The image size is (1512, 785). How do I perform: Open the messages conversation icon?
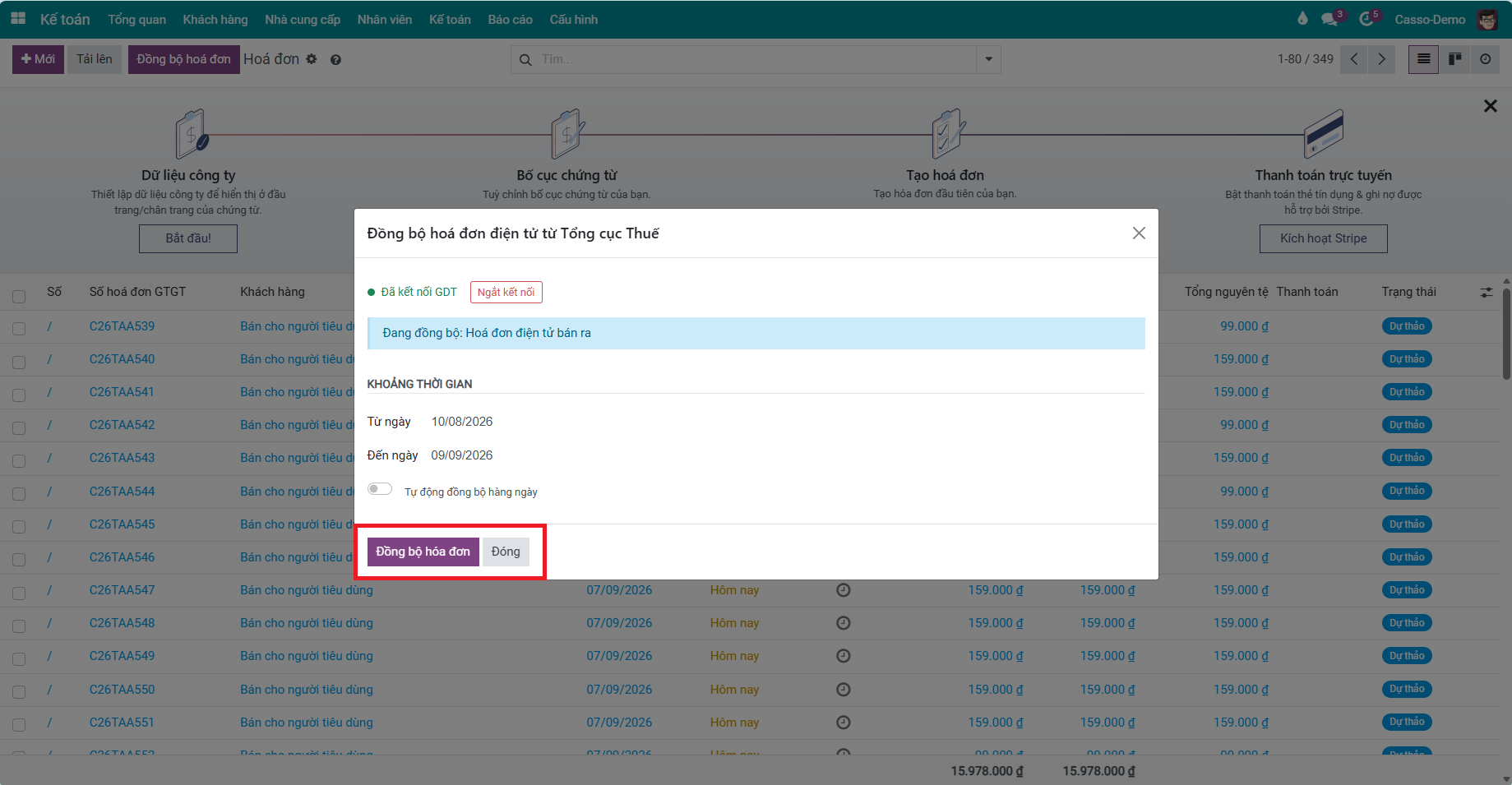(x=1329, y=19)
